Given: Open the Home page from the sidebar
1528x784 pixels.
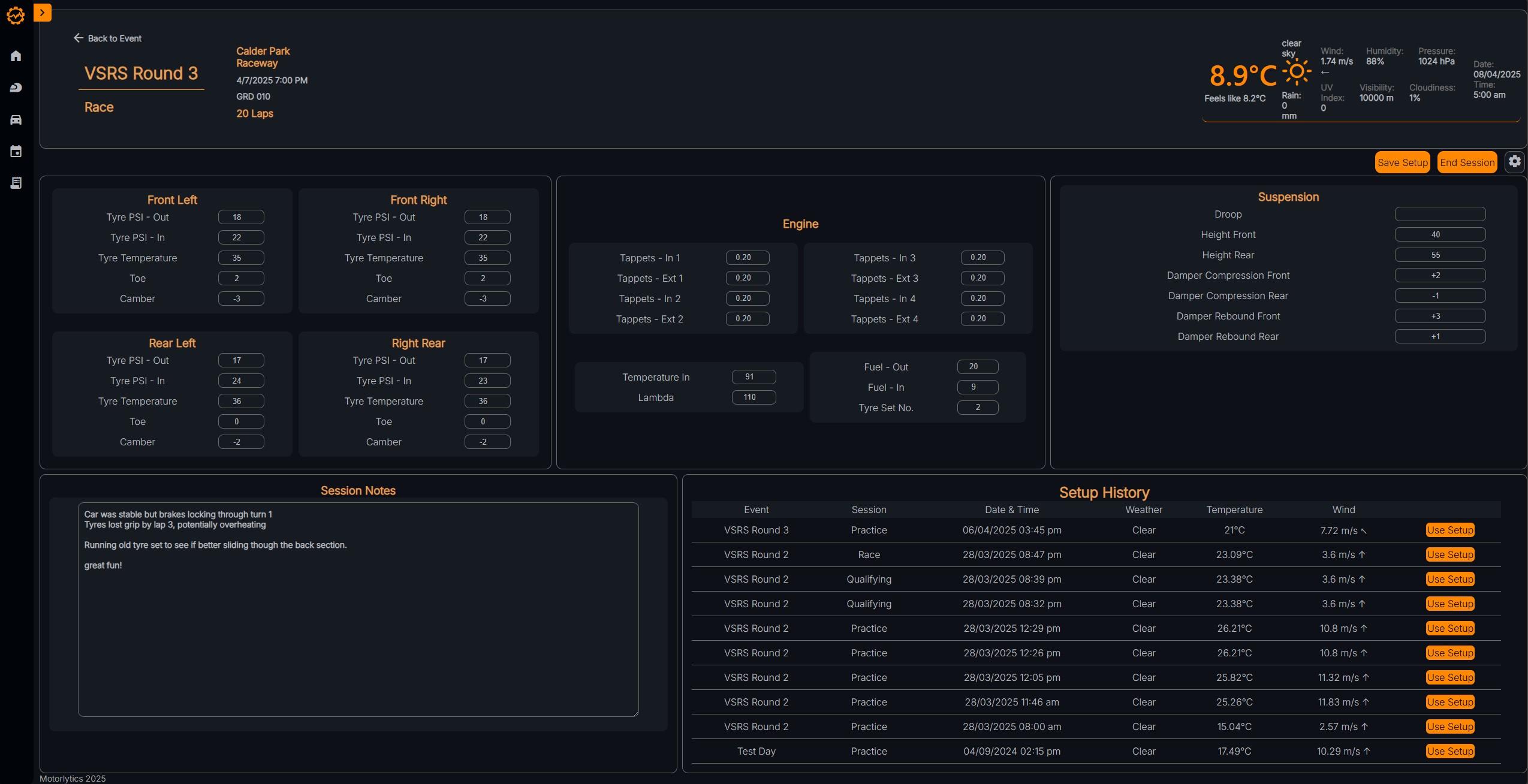Looking at the screenshot, I should (x=16, y=55).
